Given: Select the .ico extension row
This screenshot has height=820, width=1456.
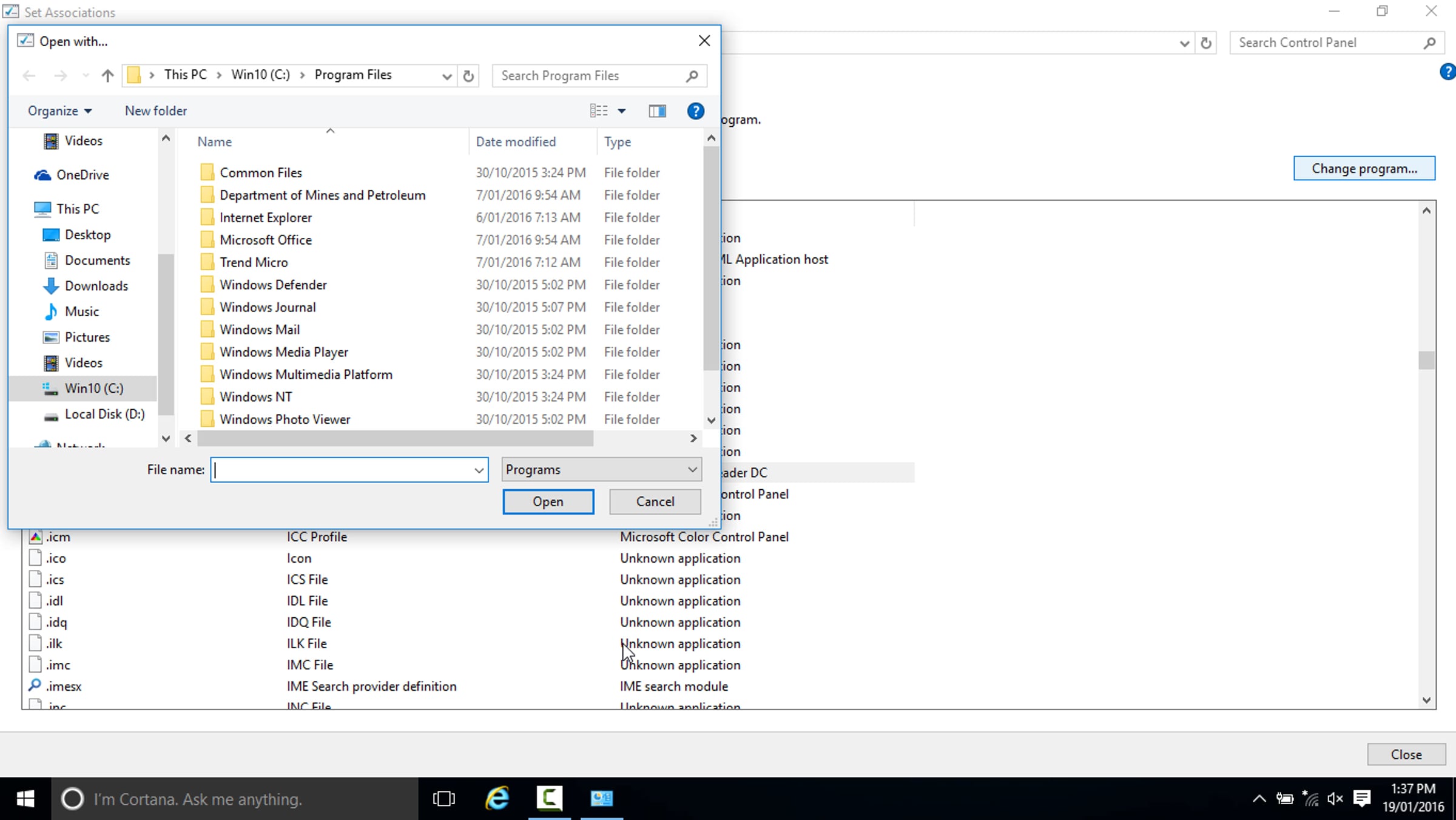Looking at the screenshot, I should tap(467, 558).
